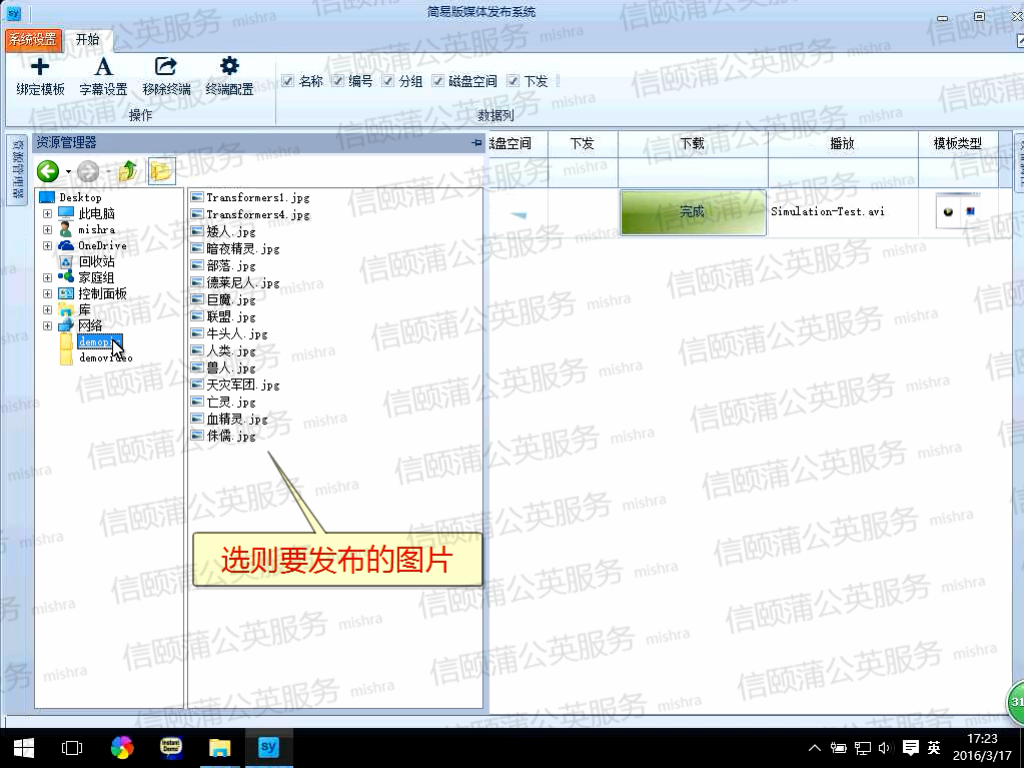The height and width of the screenshot is (768, 1024).
Task: Click the 完成 download status button
Action: click(x=692, y=212)
